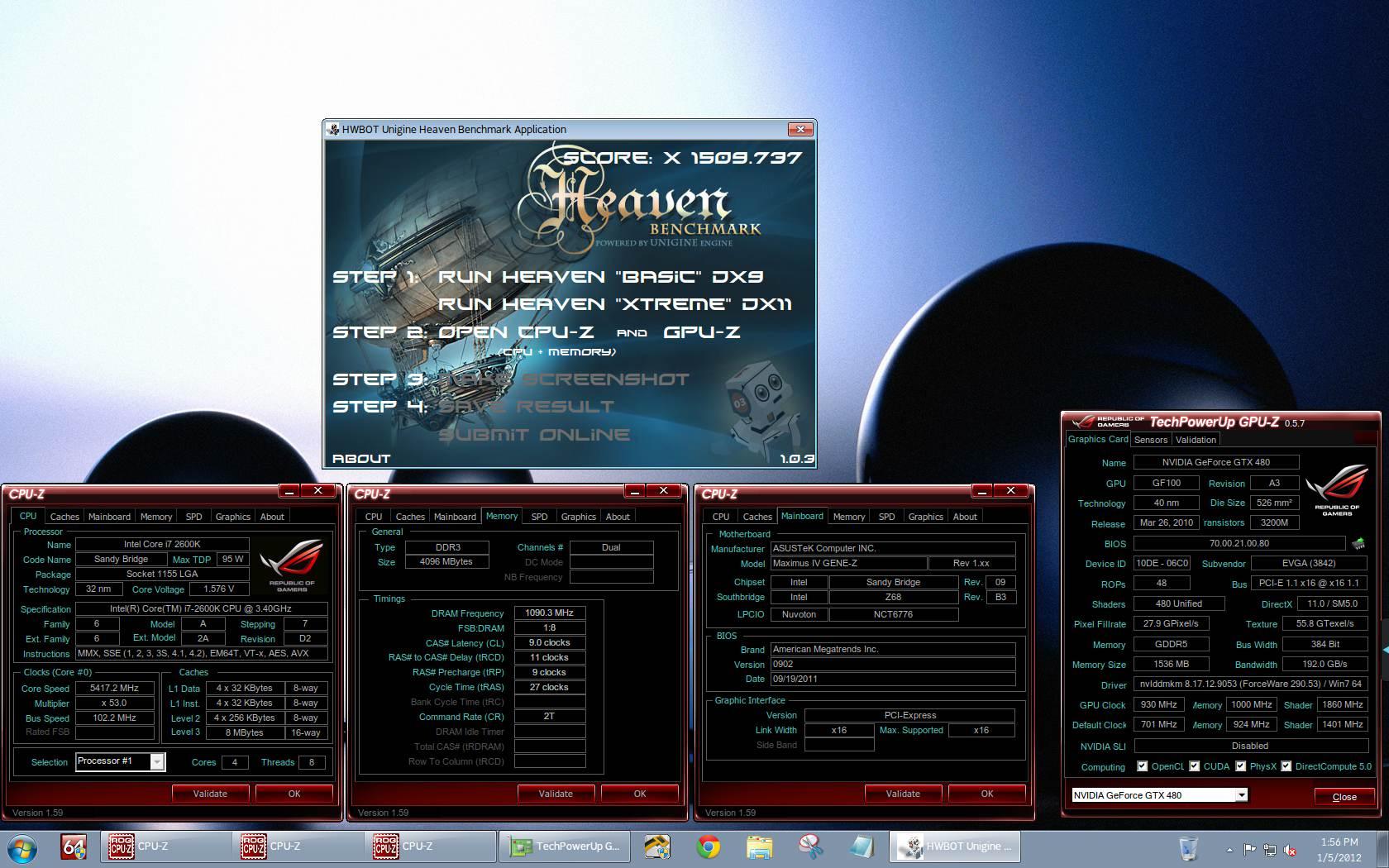The height and width of the screenshot is (868, 1389).
Task: Open Graphics tab in the CPU-Z Mainboard window
Action: 925,517
